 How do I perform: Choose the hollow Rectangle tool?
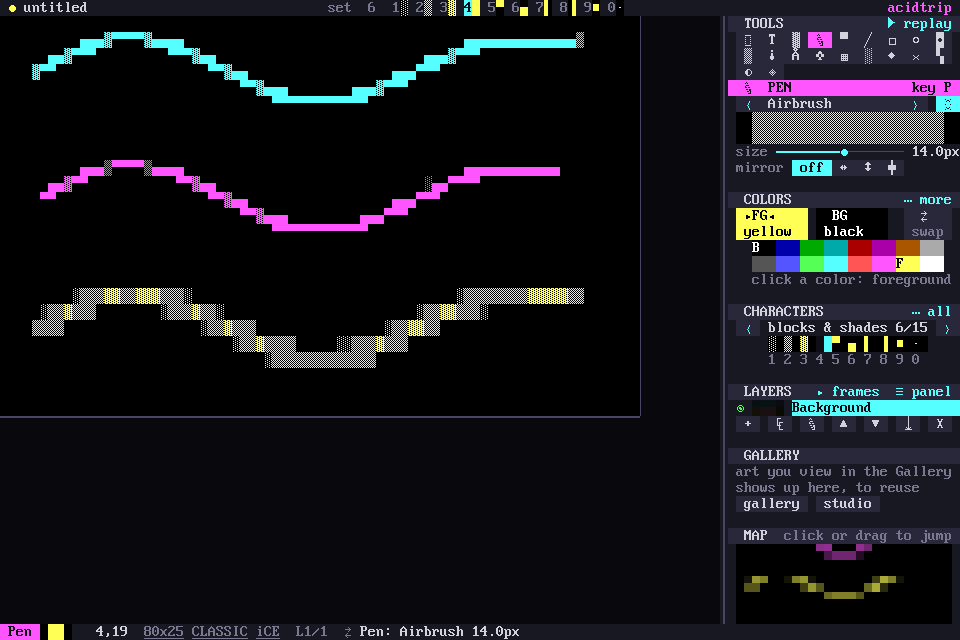tap(892, 41)
